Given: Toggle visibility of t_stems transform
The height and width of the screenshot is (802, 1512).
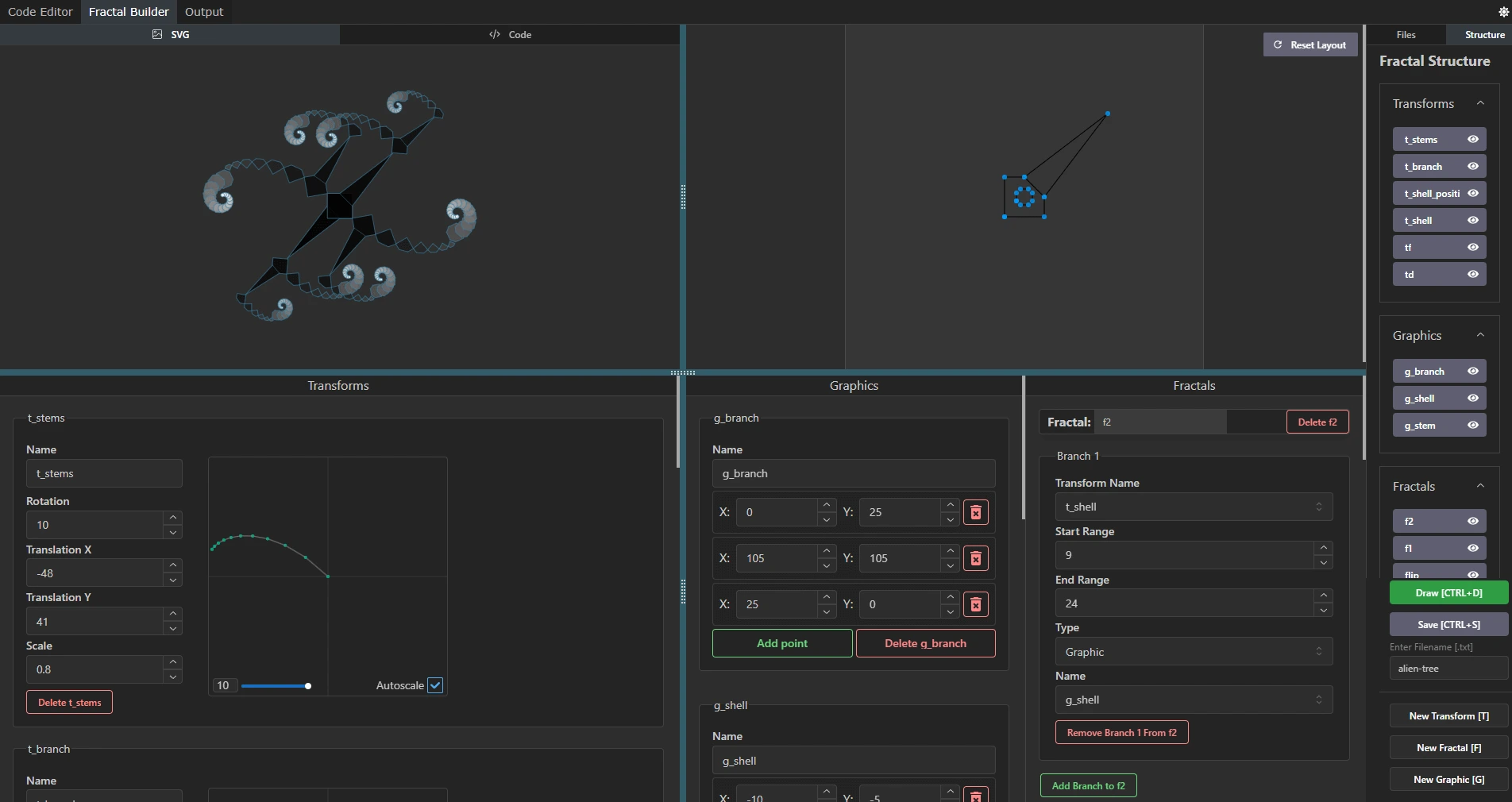Looking at the screenshot, I should point(1475,139).
